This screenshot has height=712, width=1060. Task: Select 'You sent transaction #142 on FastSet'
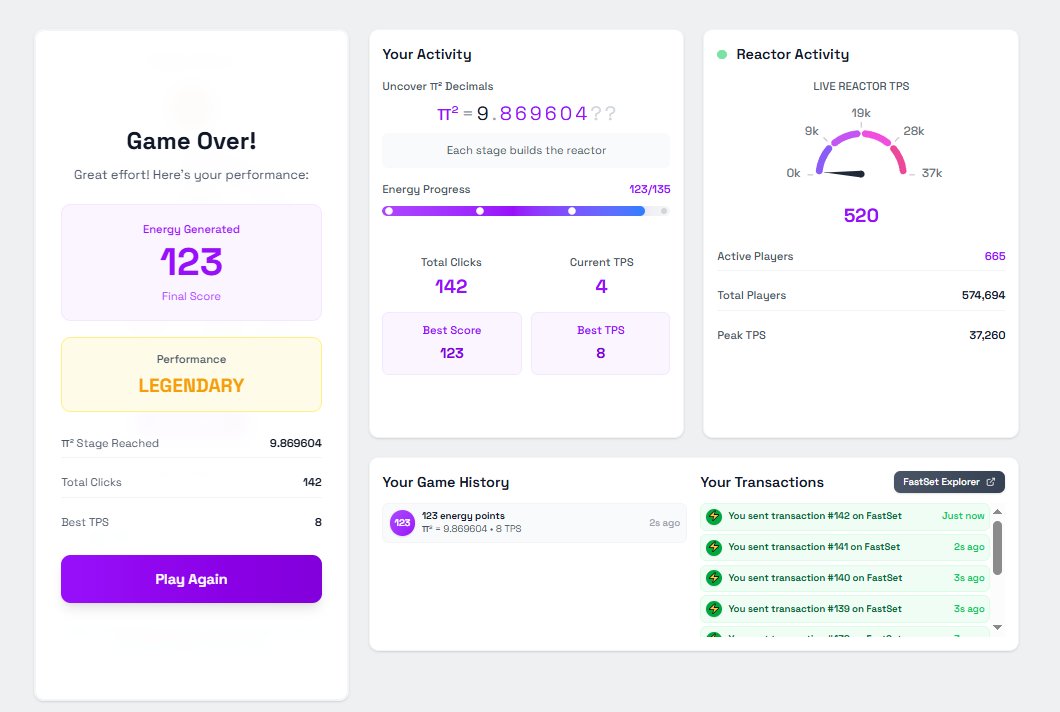point(845,516)
